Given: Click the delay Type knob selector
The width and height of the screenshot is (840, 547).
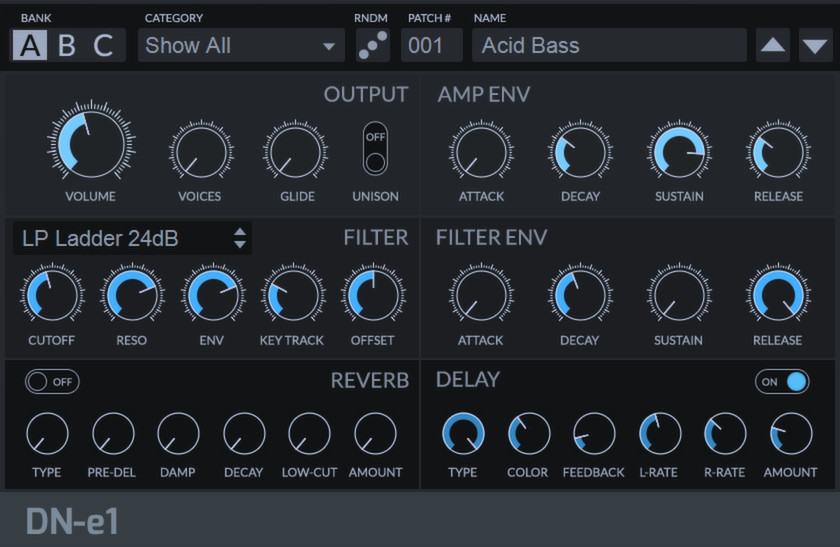Looking at the screenshot, I should 463,434.
